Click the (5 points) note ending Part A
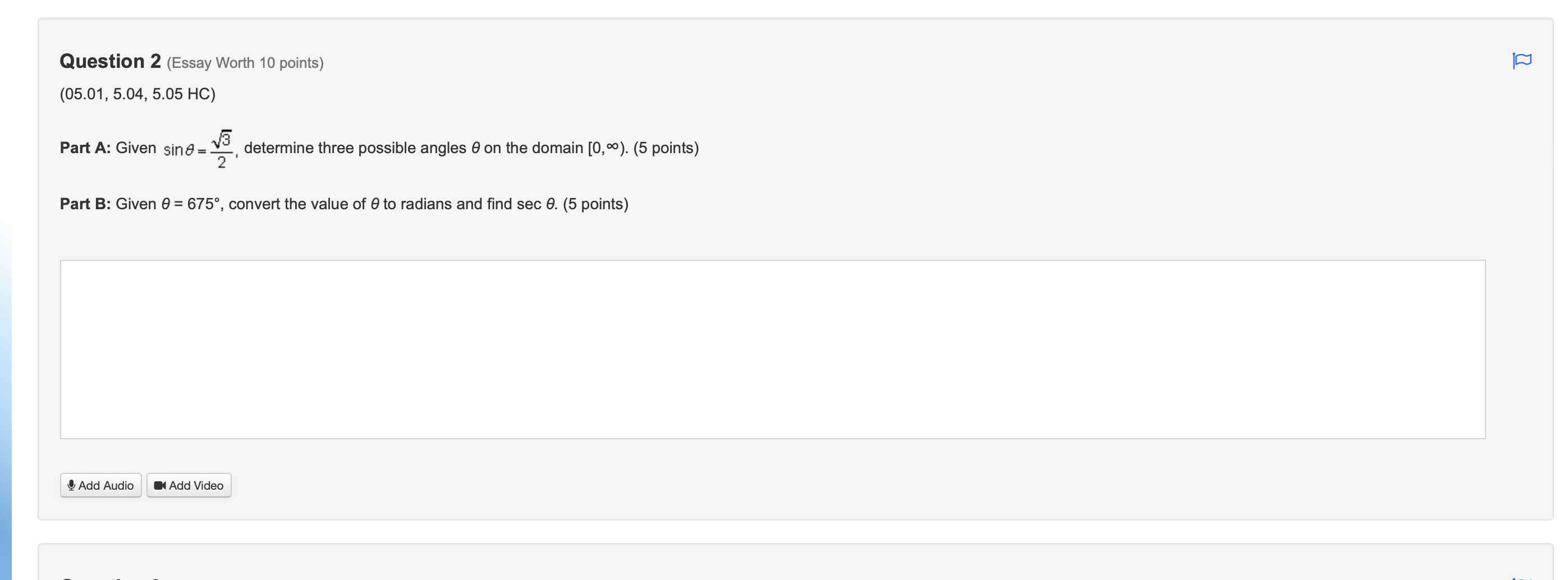 point(666,148)
